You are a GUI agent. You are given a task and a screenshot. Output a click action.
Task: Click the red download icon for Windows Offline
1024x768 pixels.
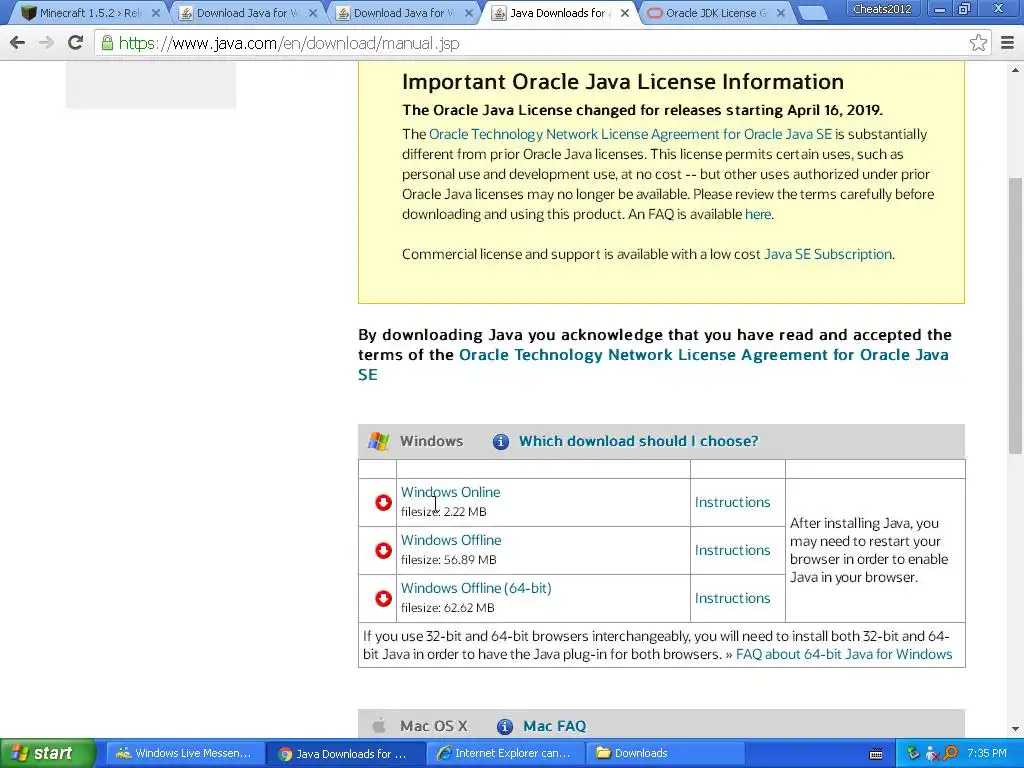[383, 551]
